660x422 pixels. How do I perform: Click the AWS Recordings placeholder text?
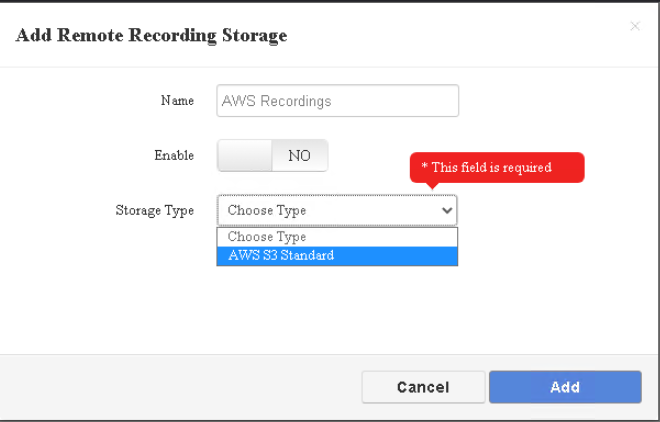(x=277, y=101)
